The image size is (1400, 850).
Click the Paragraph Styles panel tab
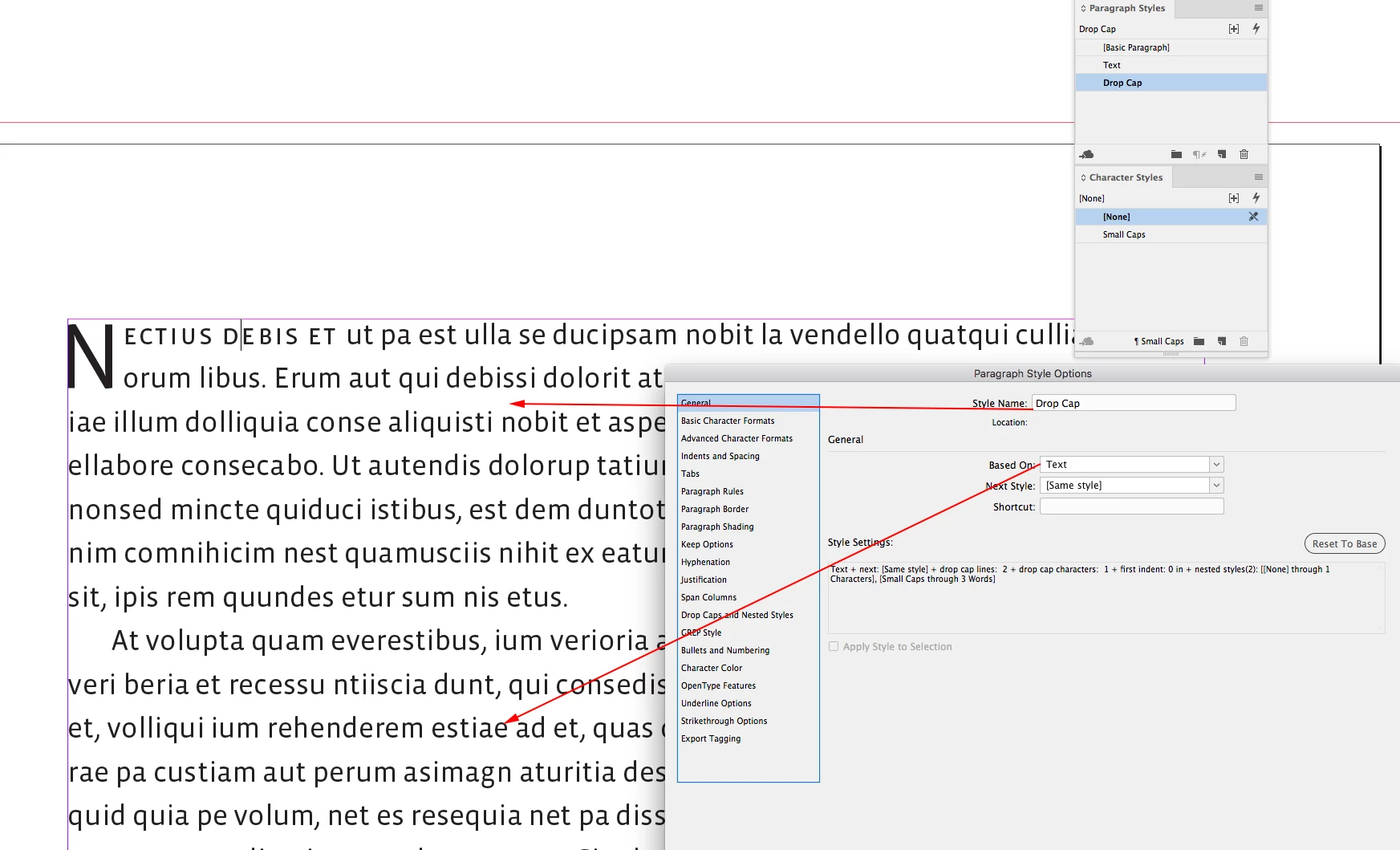pyautogui.click(x=1124, y=8)
